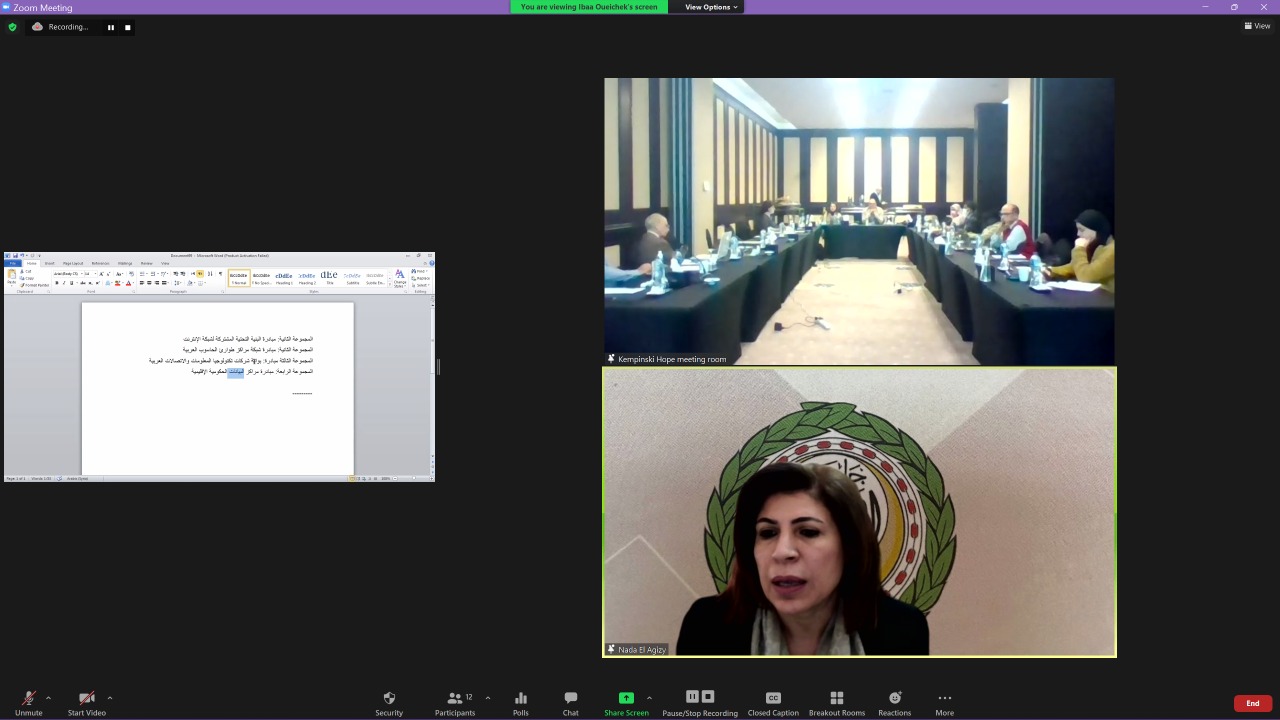This screenshot has height=720, width=1280.
Task: Expand audio options arrow beside Unmute
Action: (x=48, y=698)
